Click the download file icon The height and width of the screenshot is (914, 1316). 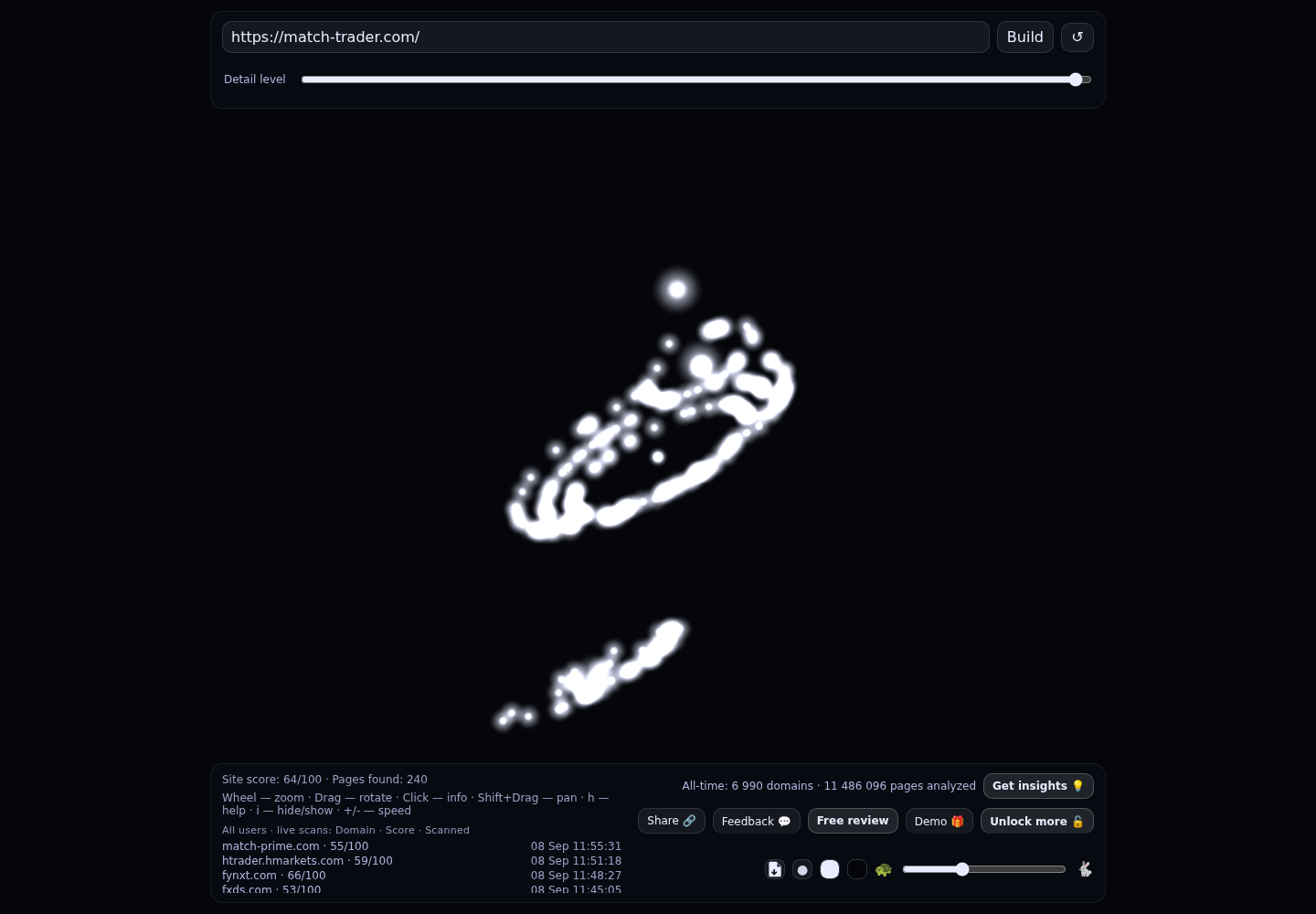click(x=775, y=869)
